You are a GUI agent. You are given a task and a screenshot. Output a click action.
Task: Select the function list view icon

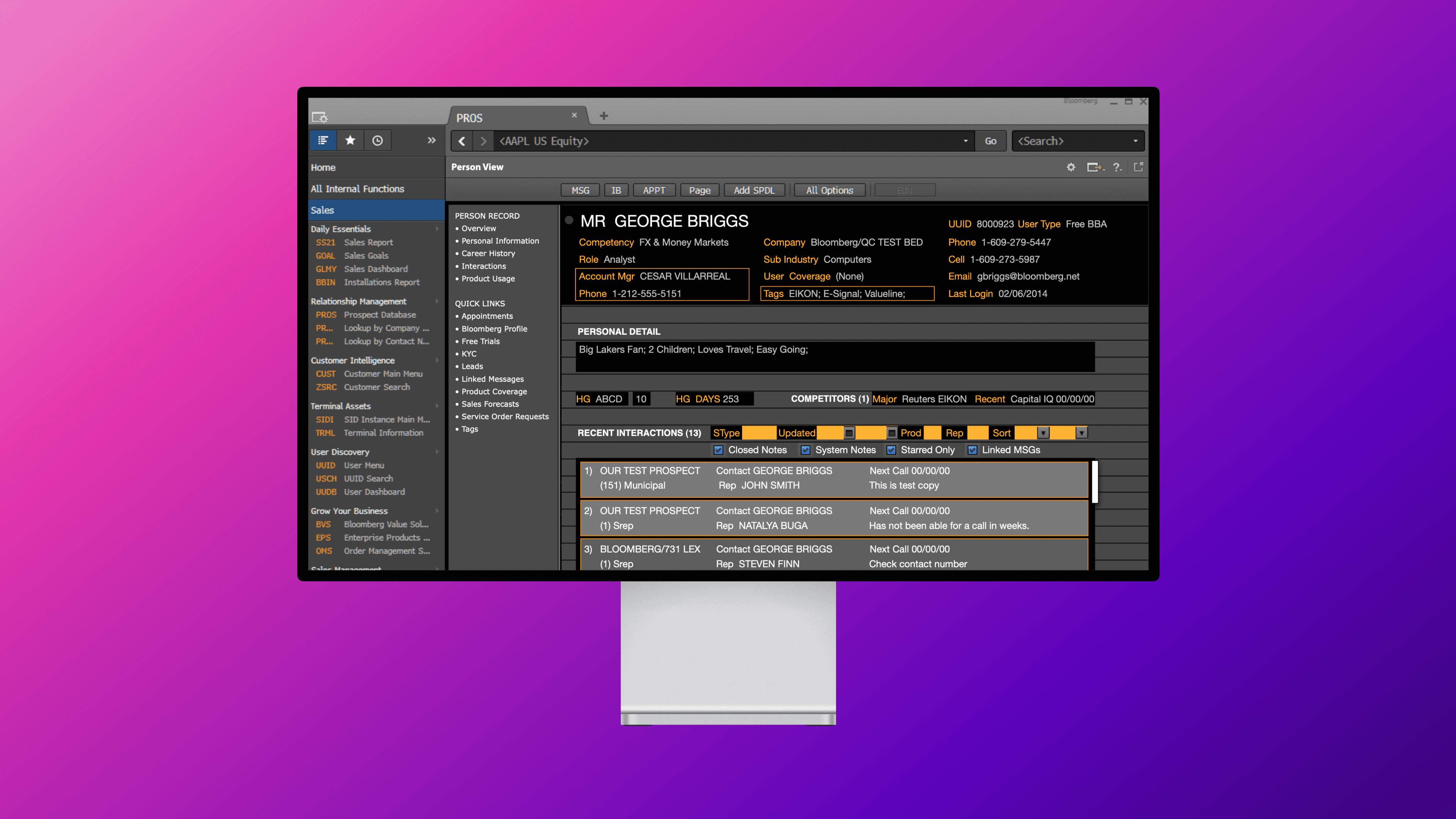323,140
